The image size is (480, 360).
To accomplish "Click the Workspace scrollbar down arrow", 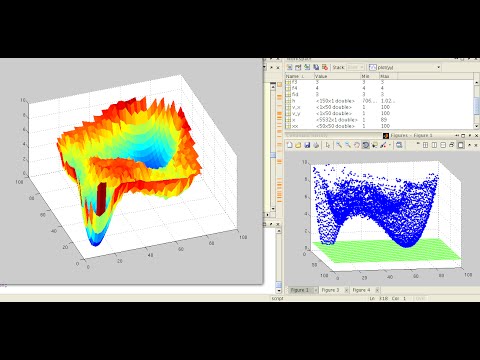I will click(476, 126).
